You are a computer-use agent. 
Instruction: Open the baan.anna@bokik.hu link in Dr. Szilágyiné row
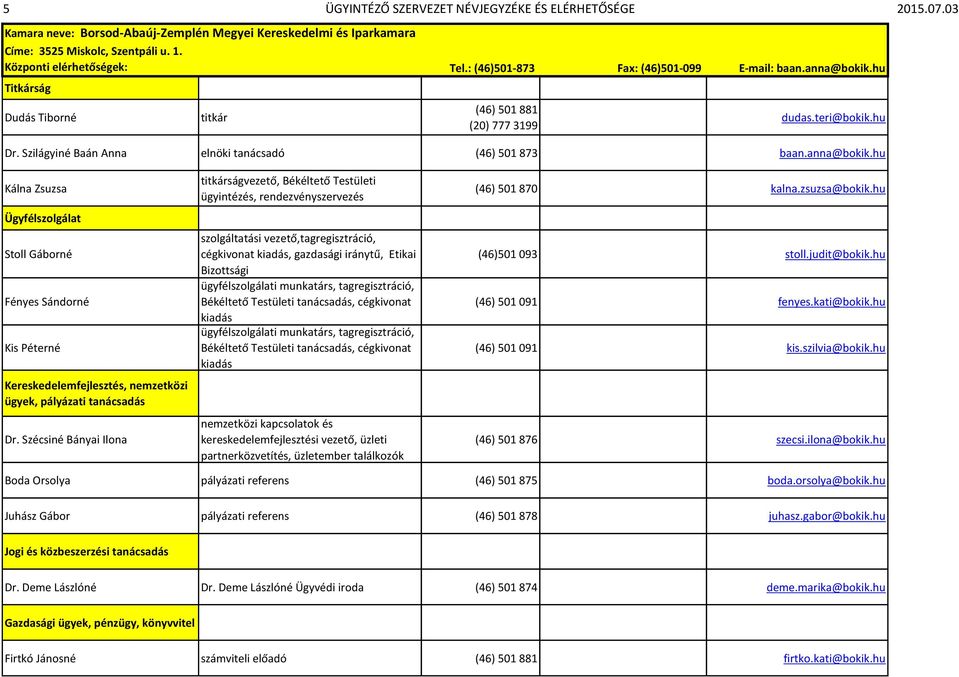click(x=832, y=153)
